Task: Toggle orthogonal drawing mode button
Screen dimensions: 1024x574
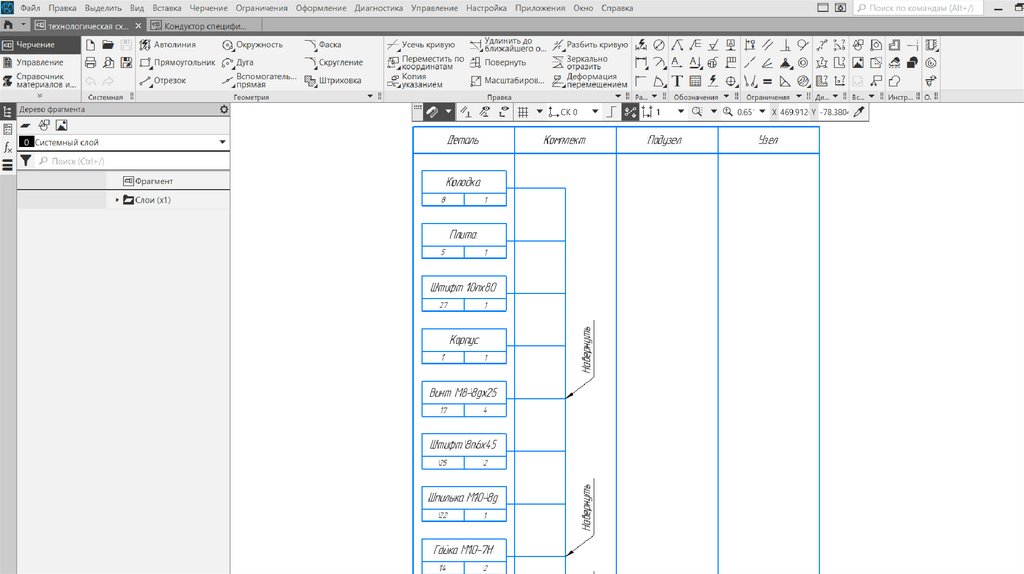Action: point(612,112)
